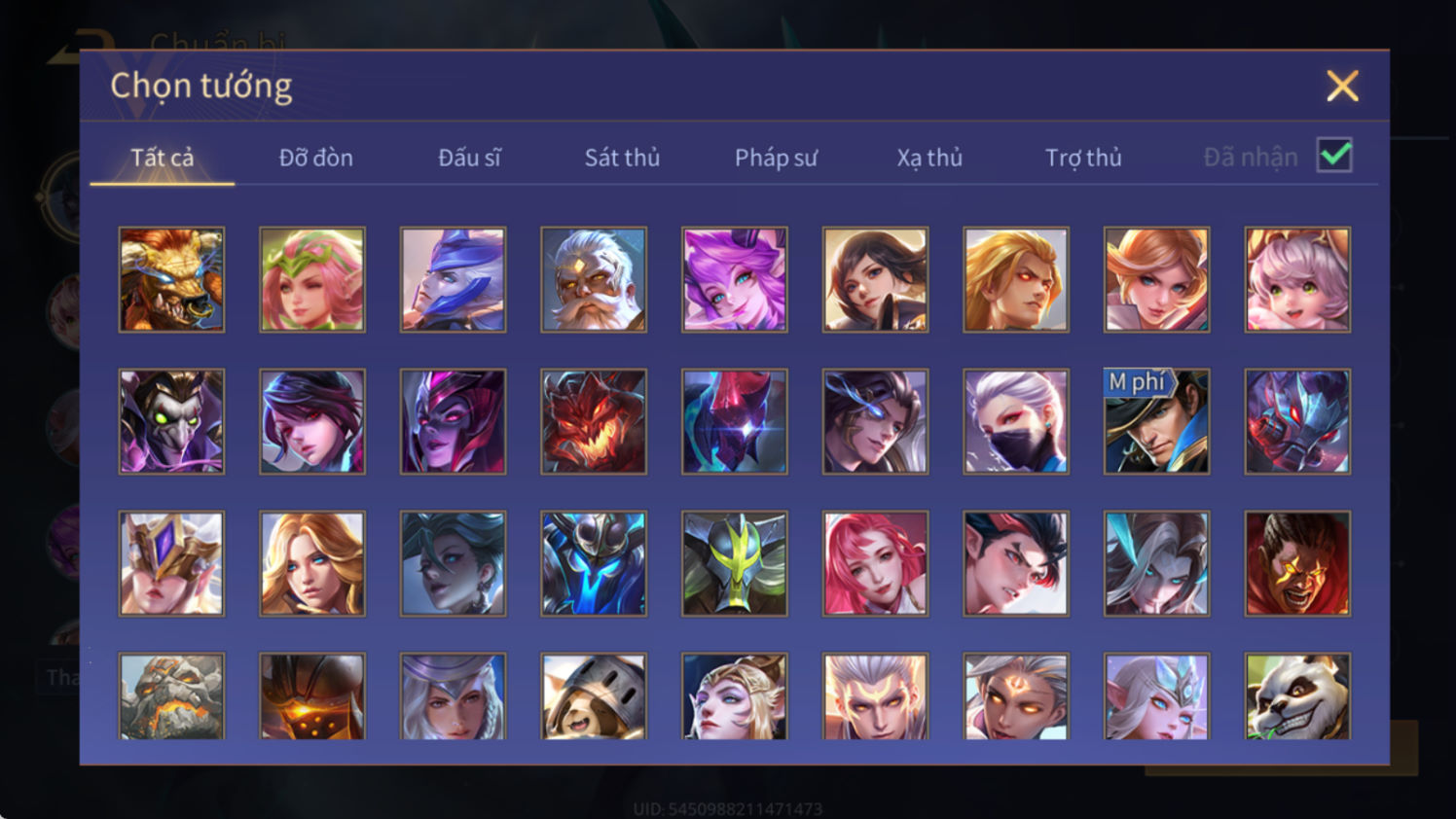
Task: Choose the green-eyed dark jester hero
Action: (171, 422)
